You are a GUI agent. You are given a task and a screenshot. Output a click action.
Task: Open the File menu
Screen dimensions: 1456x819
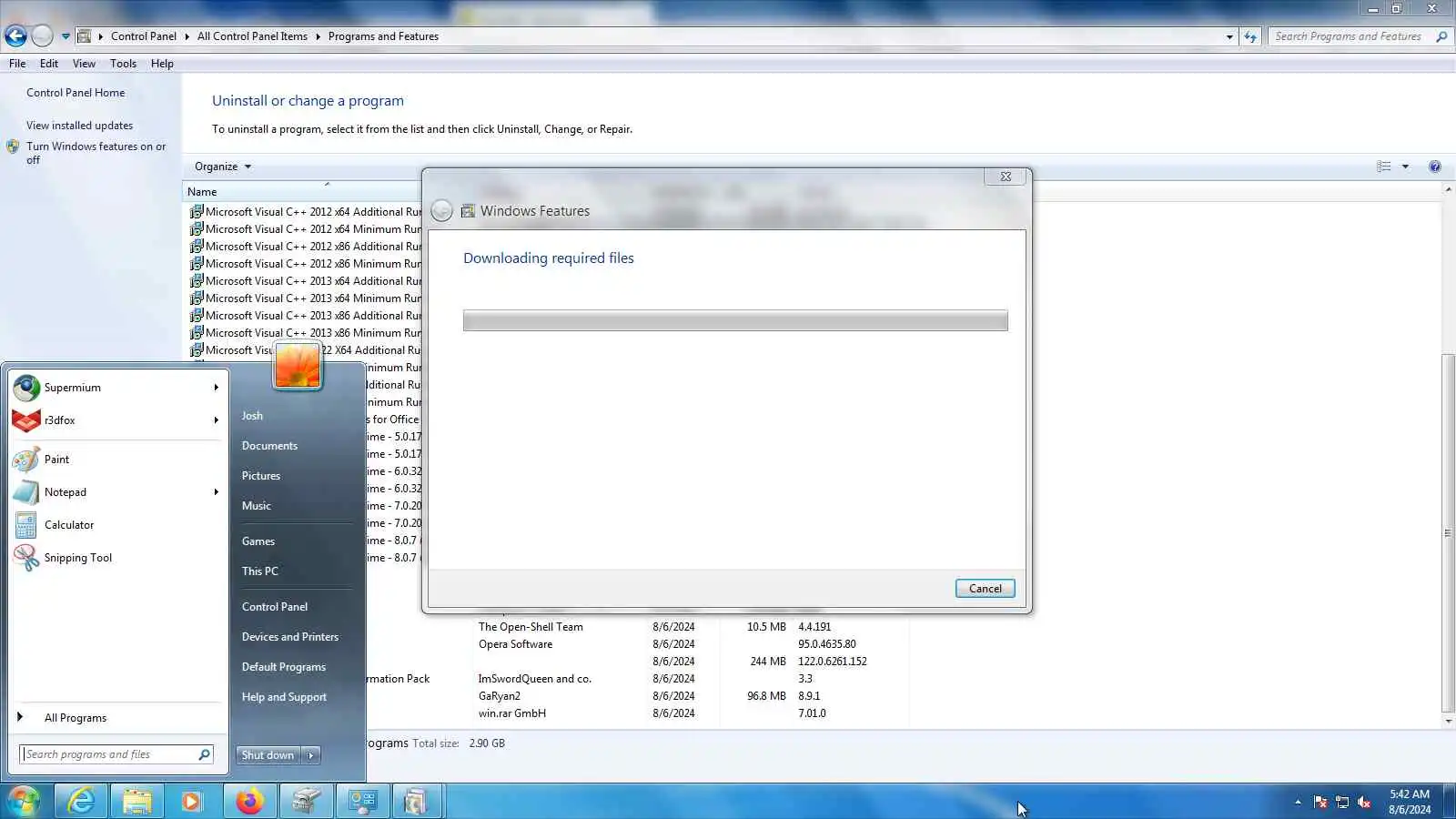coord(17,64)
